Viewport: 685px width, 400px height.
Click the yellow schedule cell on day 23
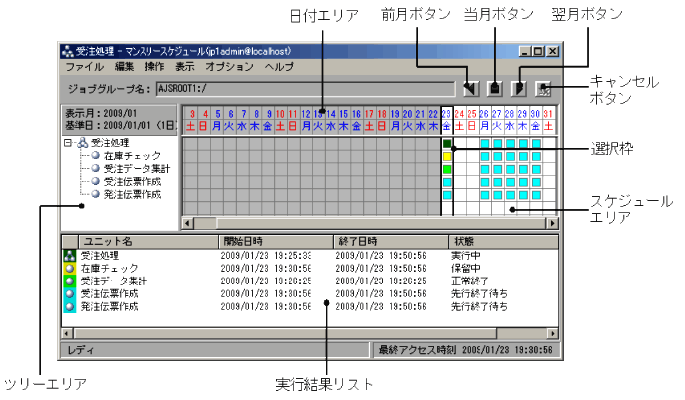point(447,156)
